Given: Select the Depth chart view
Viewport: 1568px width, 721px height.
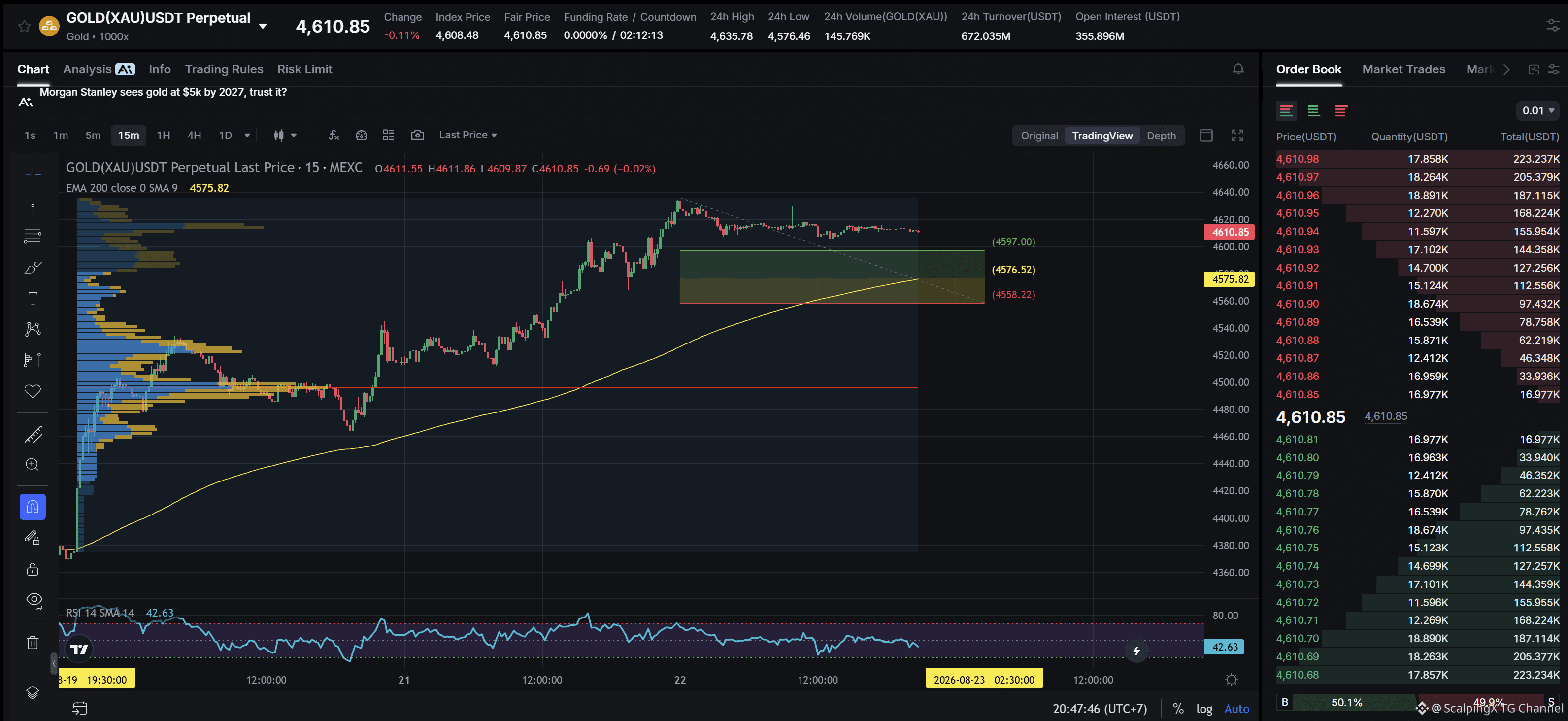Looking at the screenshot, I should coord(1161,136).
